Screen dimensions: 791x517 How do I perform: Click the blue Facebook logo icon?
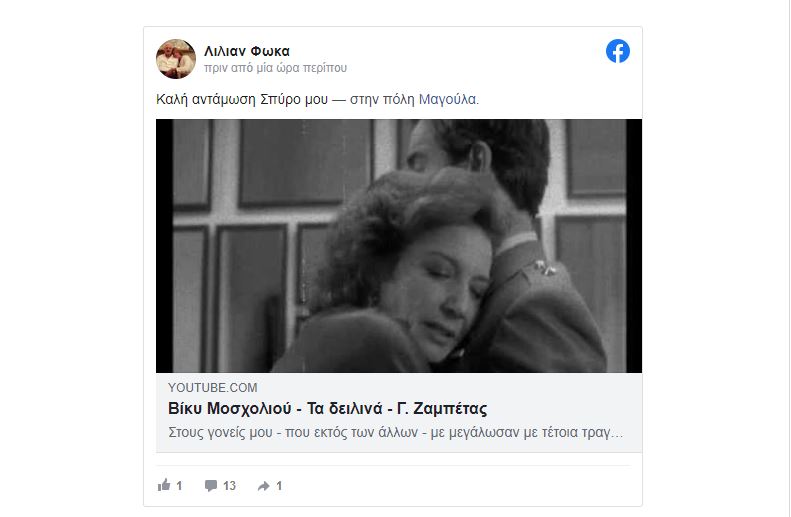click(617, 51)
